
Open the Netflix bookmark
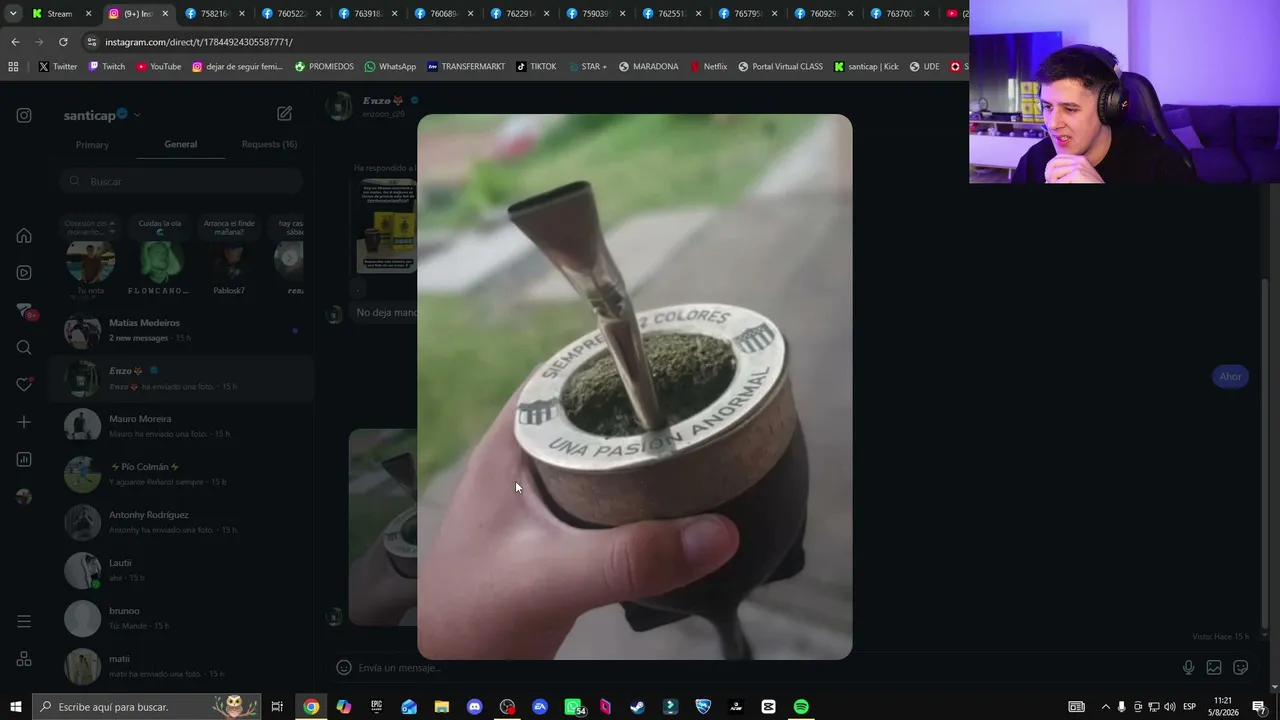708,67
